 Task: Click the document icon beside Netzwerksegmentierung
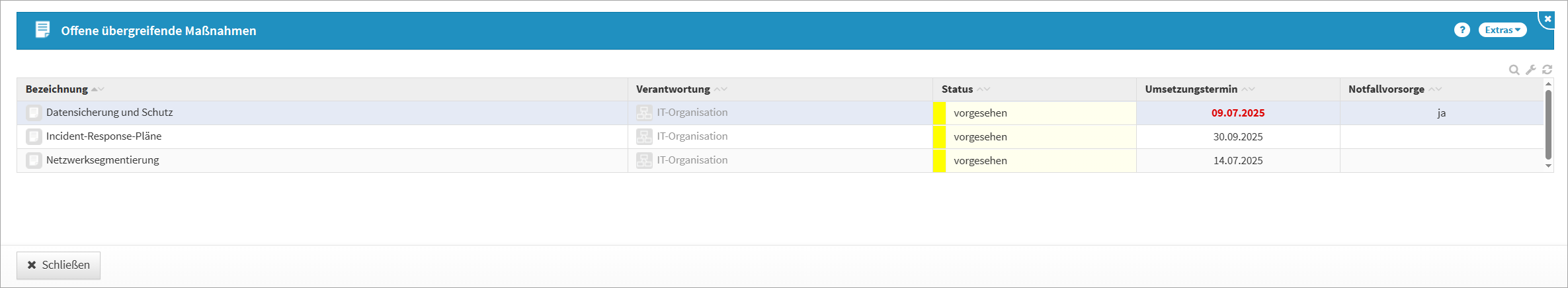(34, 161)
